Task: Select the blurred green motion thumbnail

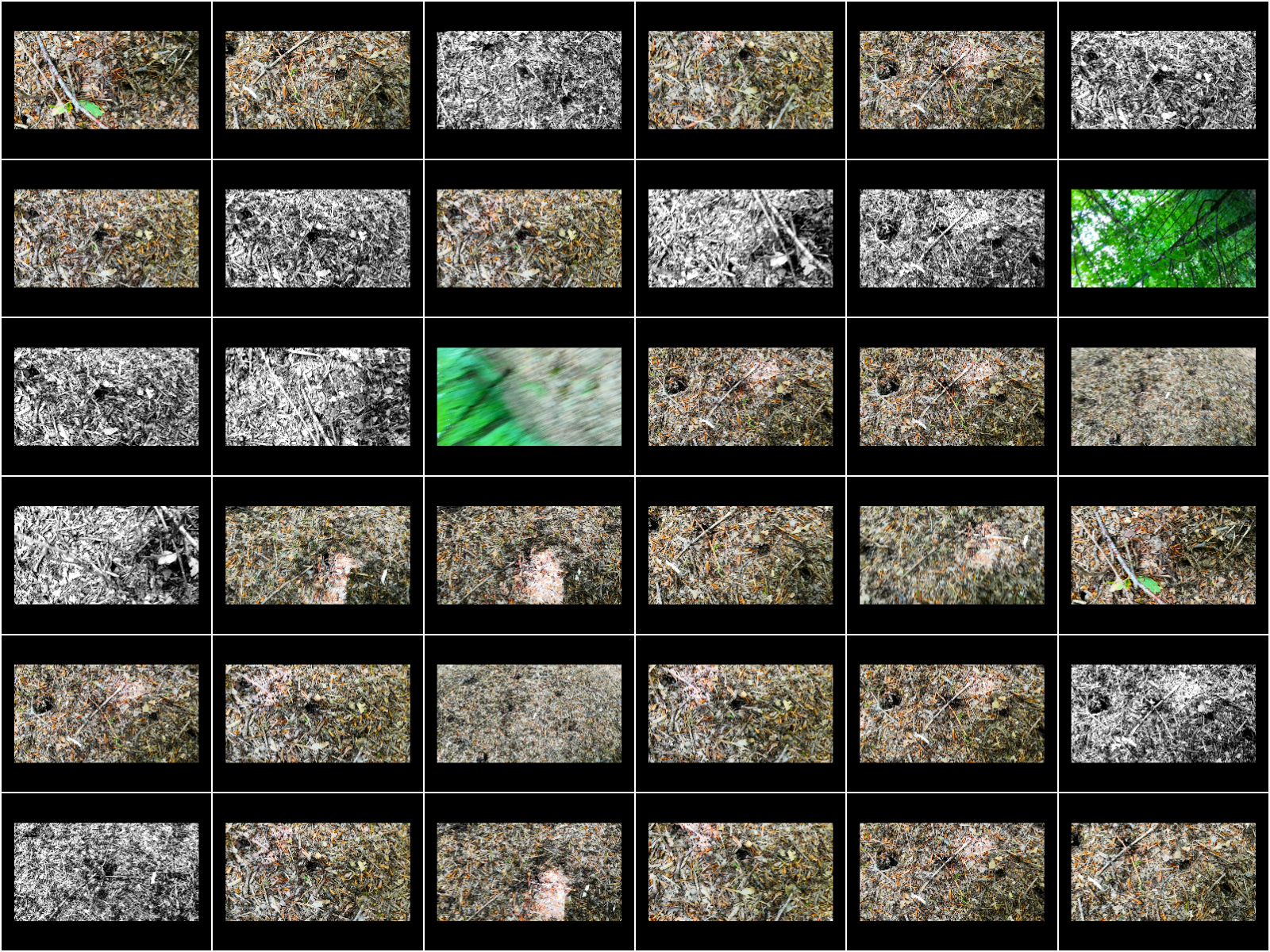Action: (x=529, y=397)
